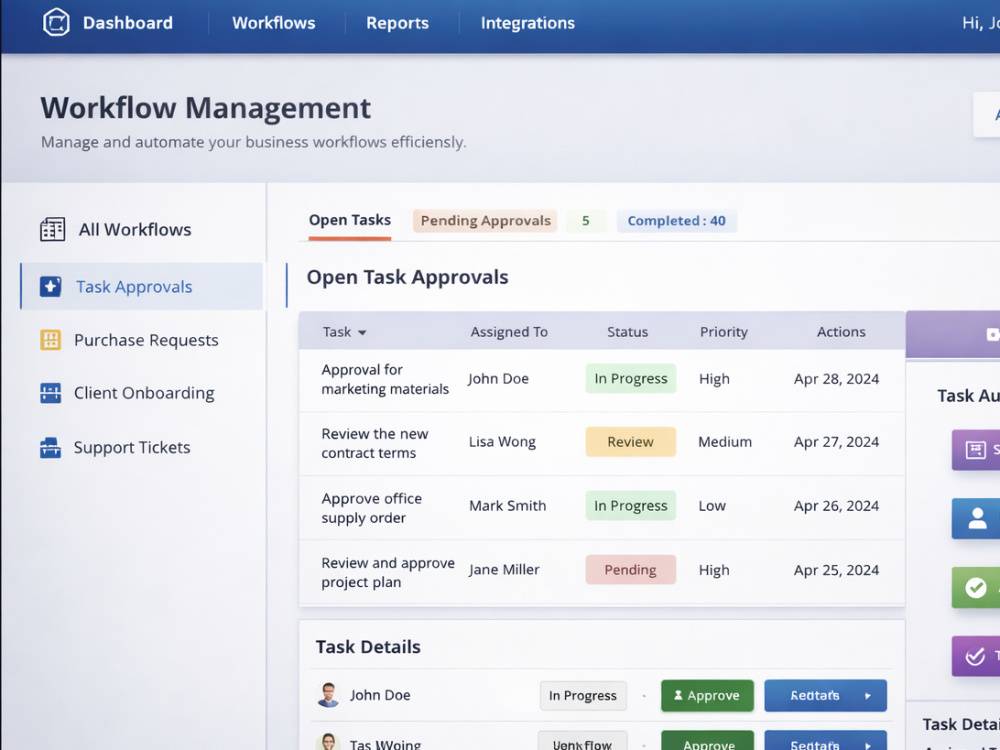1000x750 pixels.
Task: Click the pending count badge 5
Action: pos(585,221)
